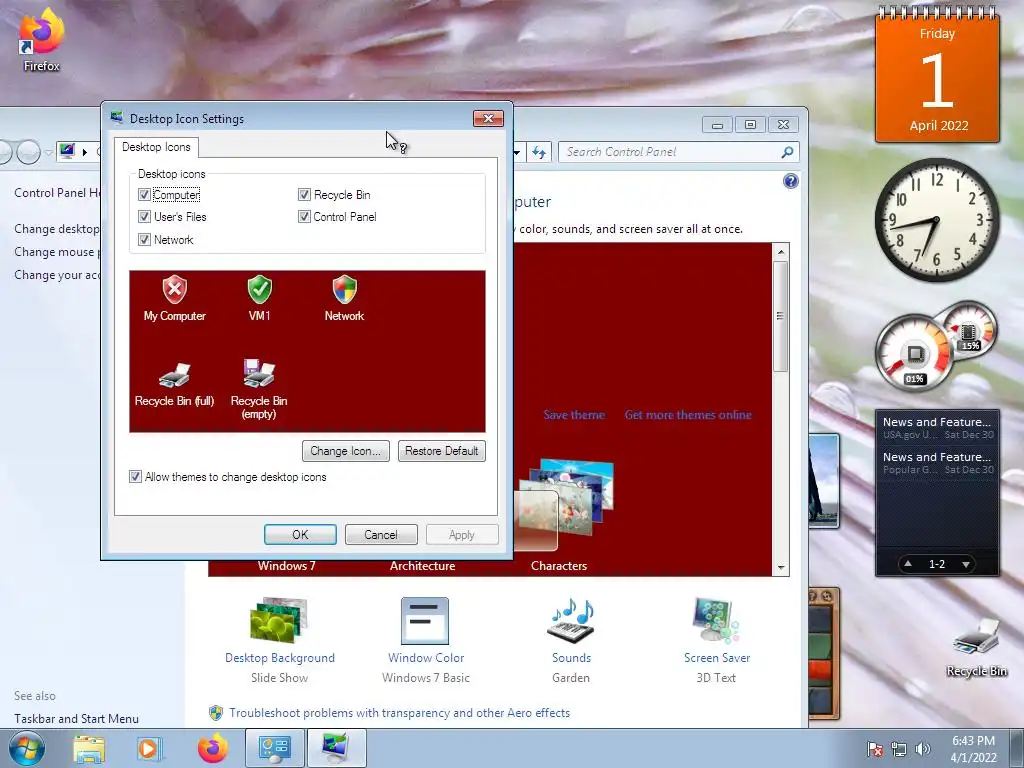The height and width of the screenshot is (768, 1024).
Task: Open the address bar history dropdown arrow
Action: pos(517,153)
